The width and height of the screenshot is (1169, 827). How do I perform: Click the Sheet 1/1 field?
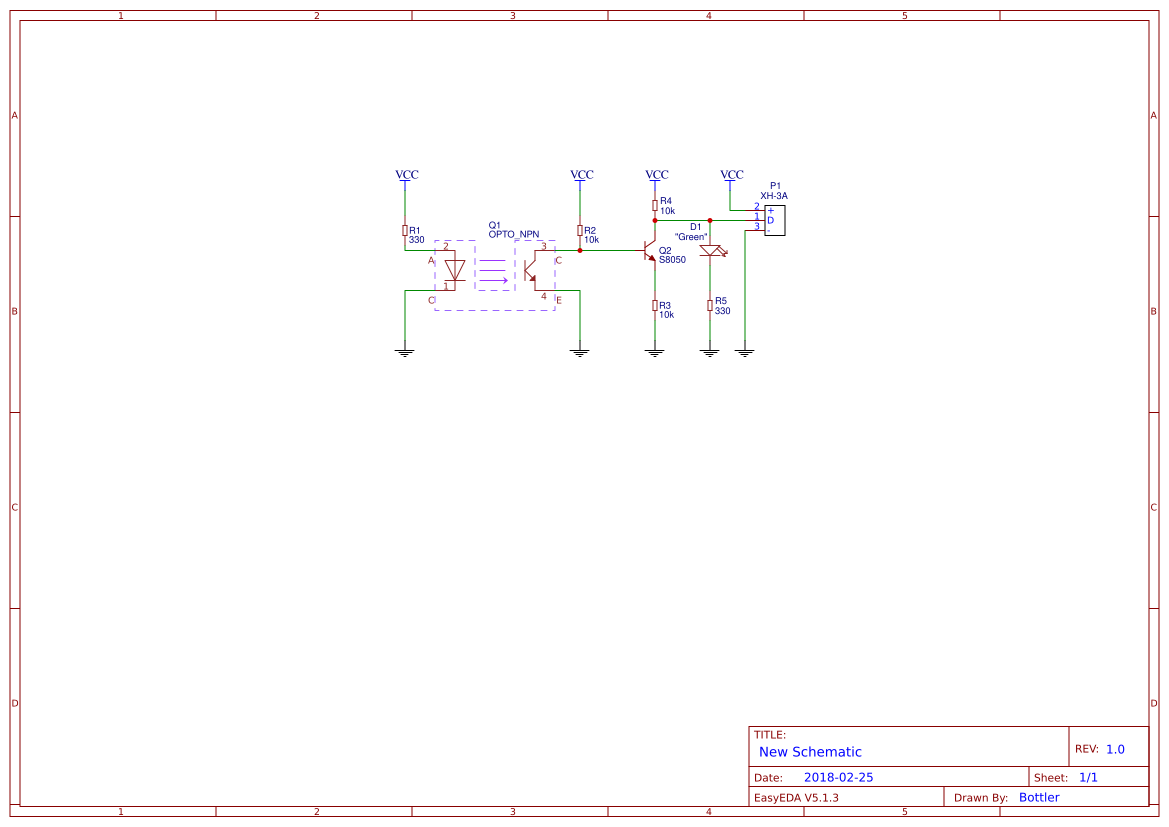(x=1089, y=776)
